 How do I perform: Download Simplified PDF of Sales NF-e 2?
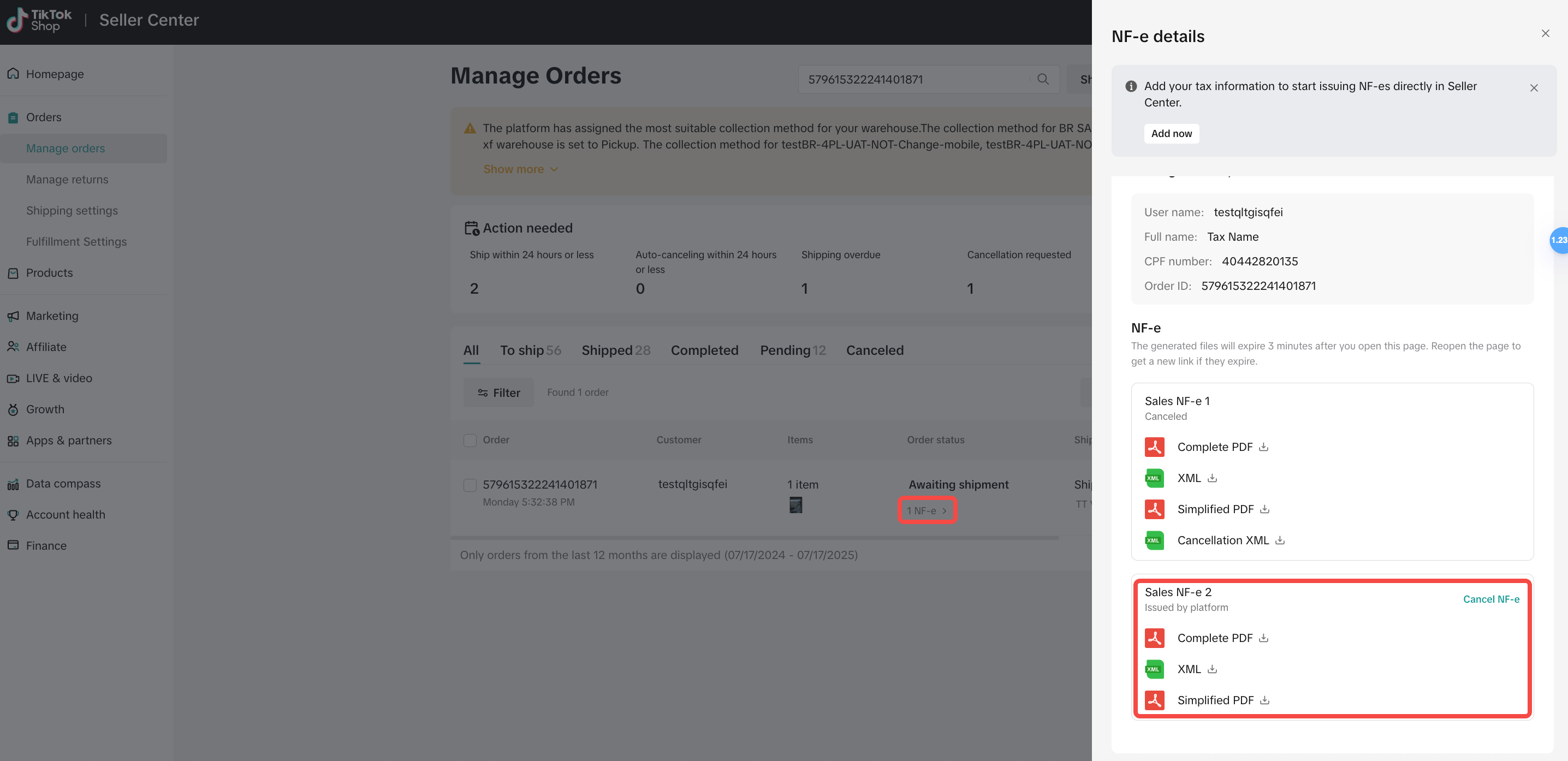click(1265, 700)
